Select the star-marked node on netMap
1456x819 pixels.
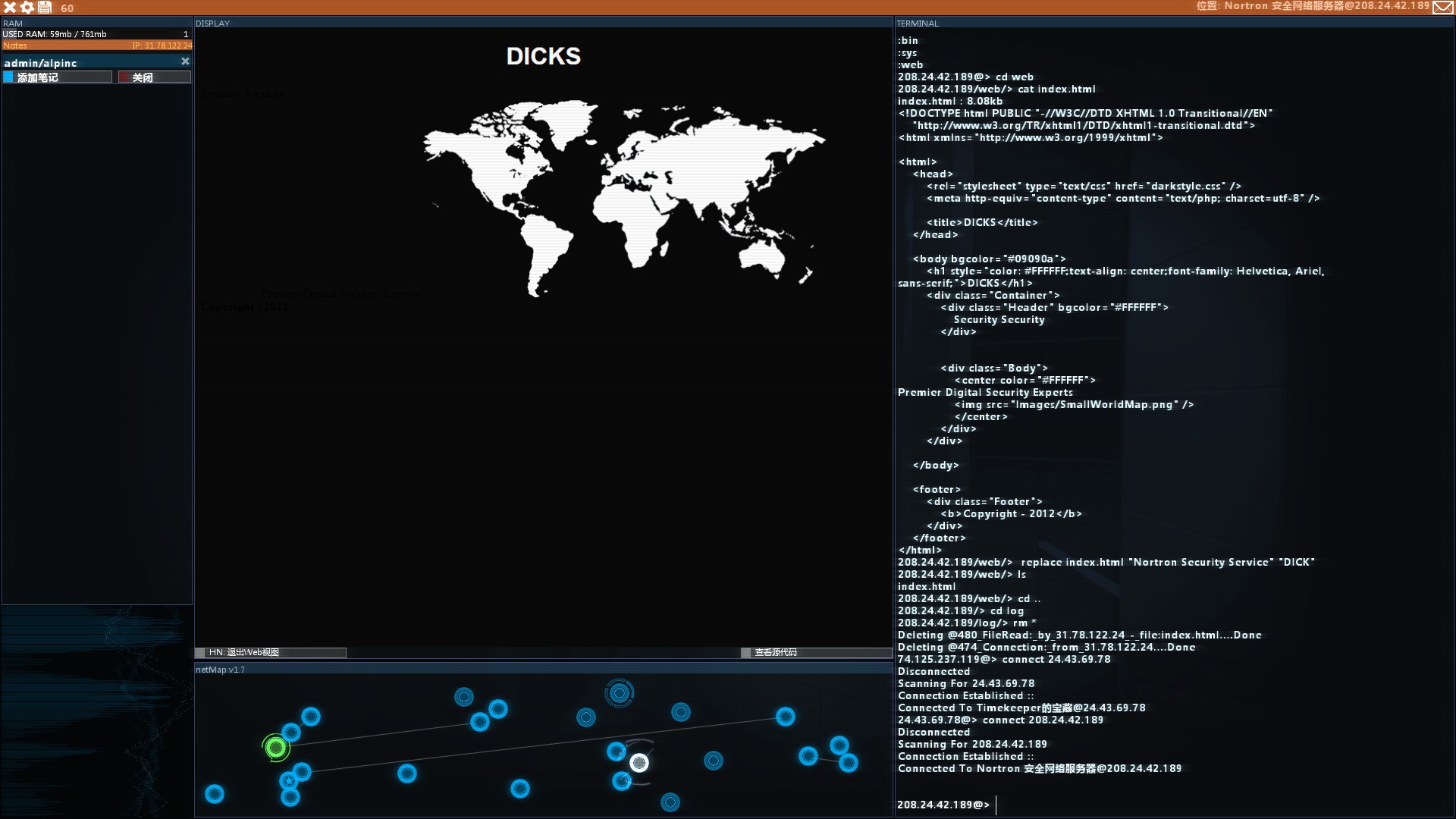(288, 780)
